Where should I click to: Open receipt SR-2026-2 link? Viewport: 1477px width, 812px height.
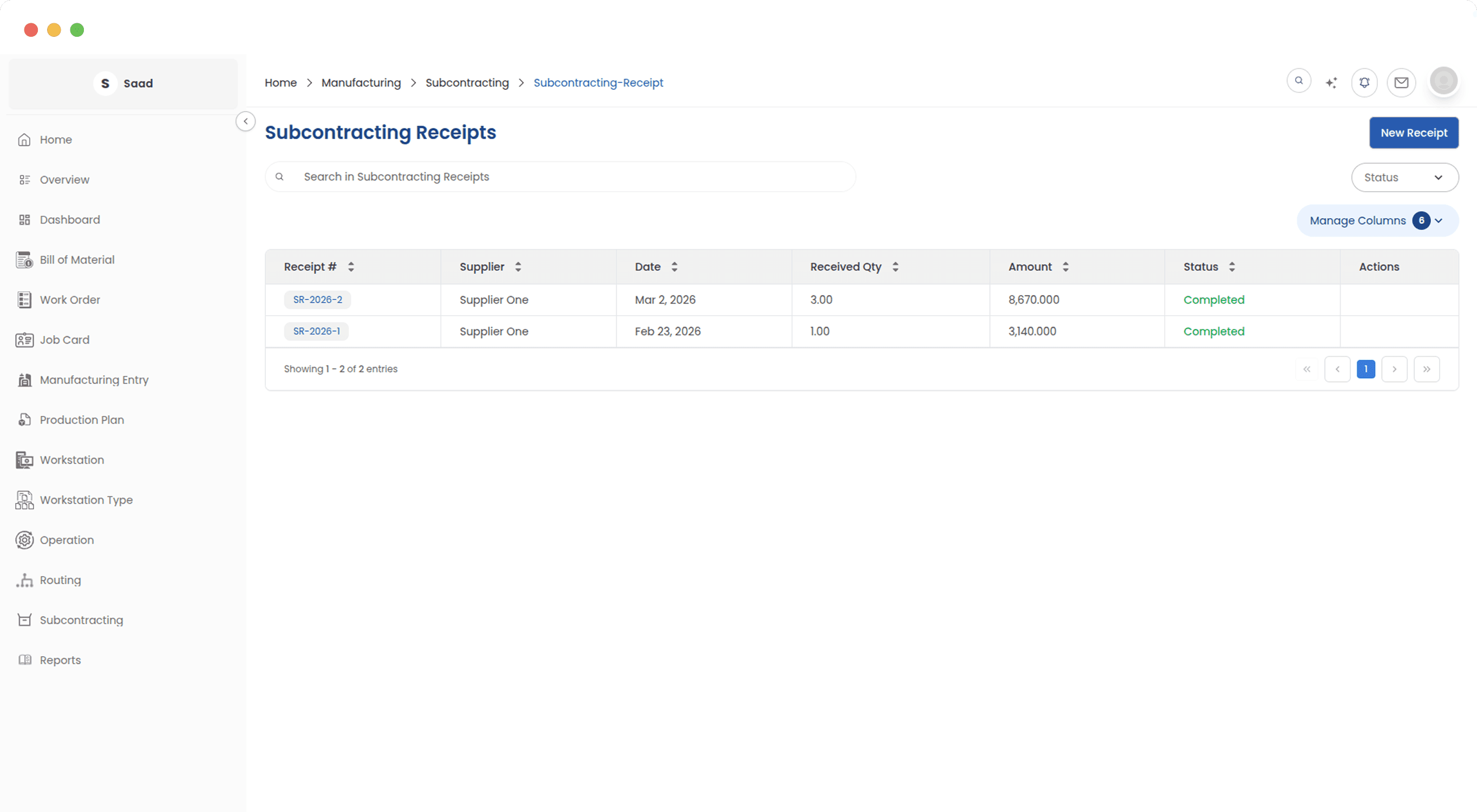pos(317,300)
